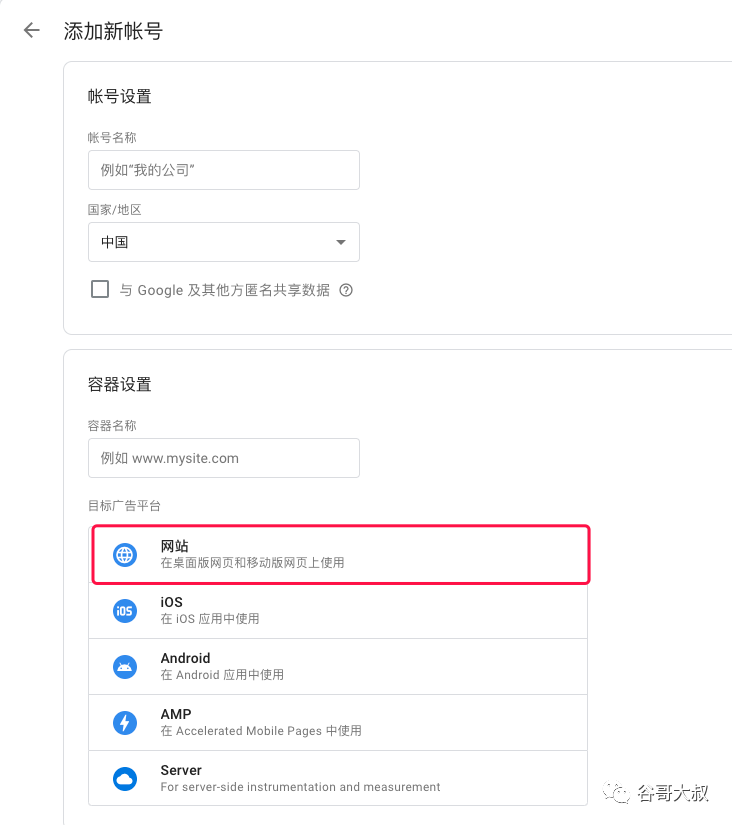Choose the Server platform option label

click(181, 770)
